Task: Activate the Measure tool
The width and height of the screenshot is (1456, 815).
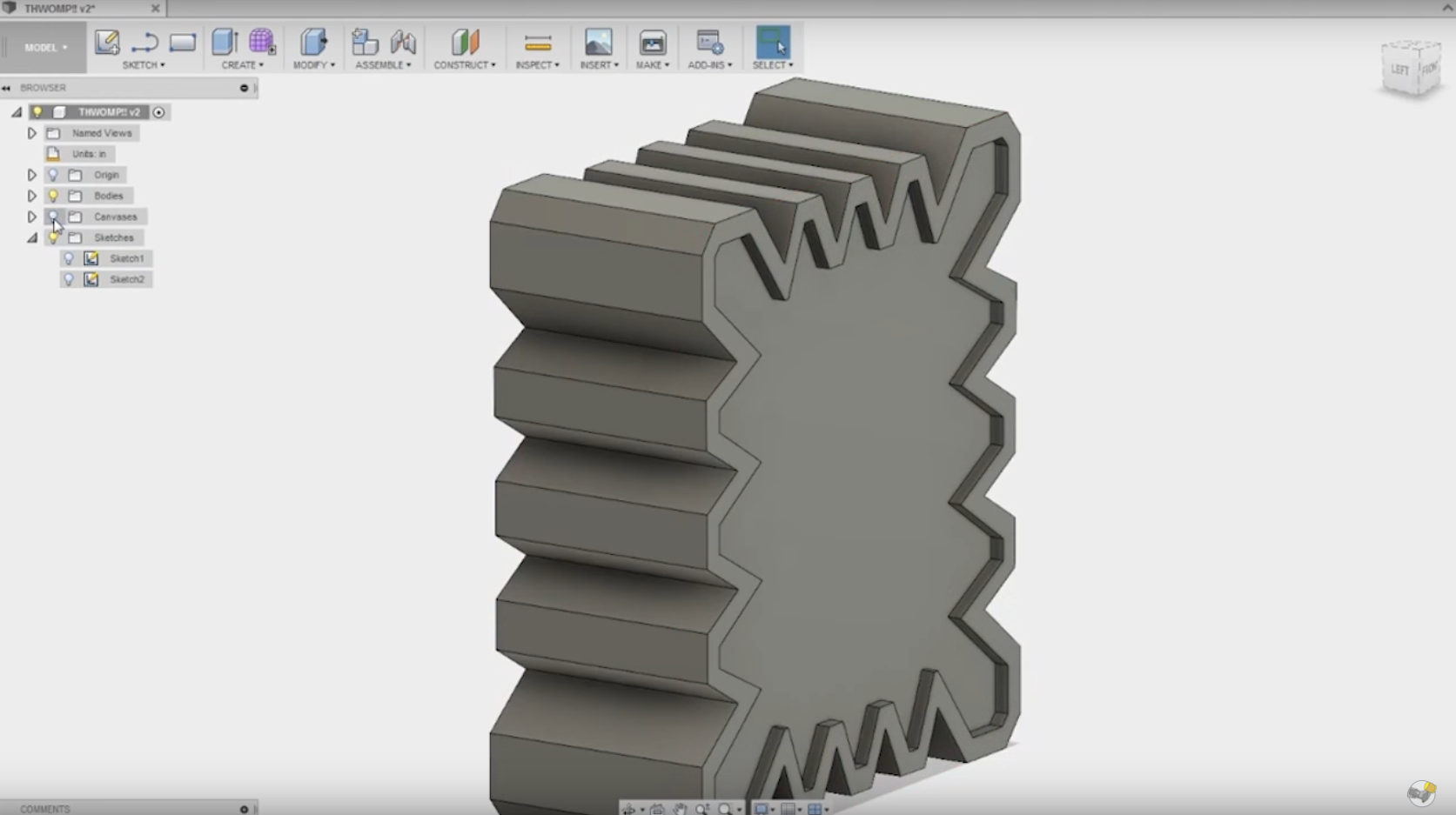Action: click(538, 43)
